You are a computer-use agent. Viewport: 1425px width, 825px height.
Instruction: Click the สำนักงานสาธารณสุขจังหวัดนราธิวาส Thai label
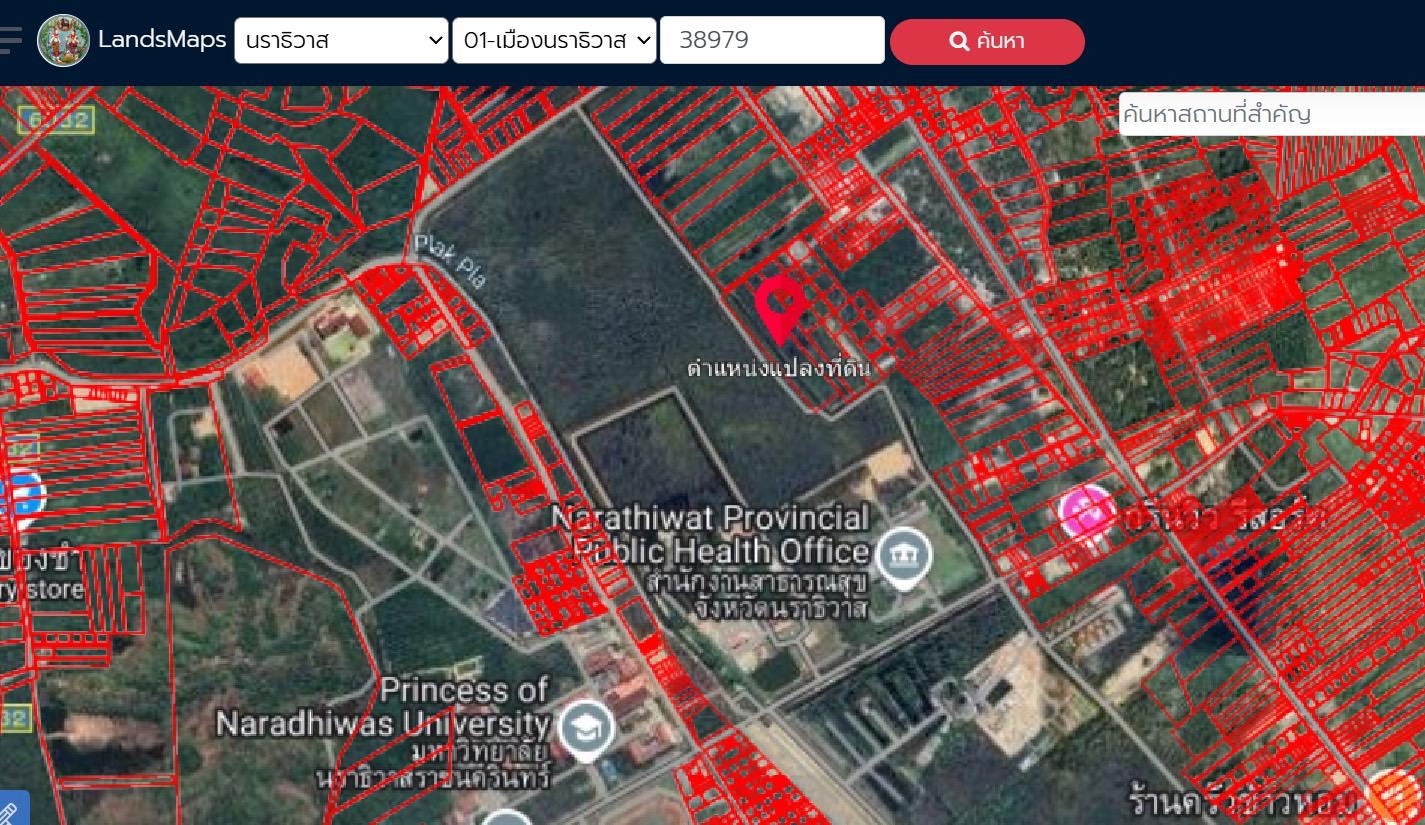pyautogui.click(x=757, y=595)
